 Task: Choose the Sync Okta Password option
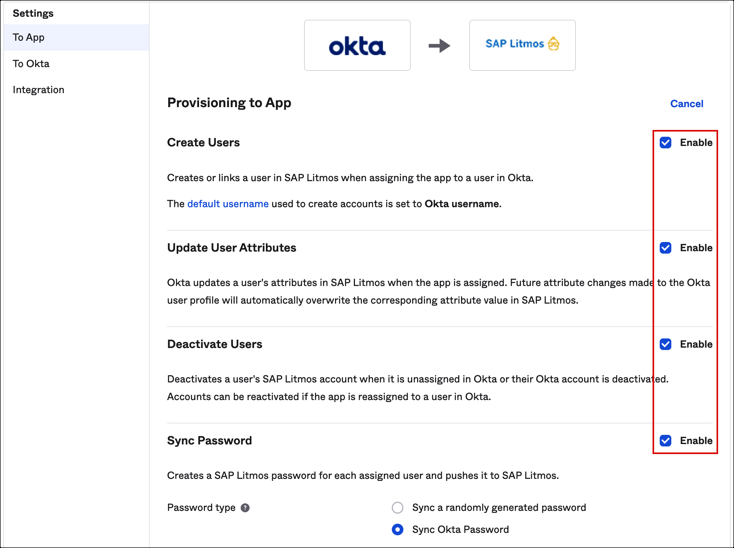click(398, 530)
